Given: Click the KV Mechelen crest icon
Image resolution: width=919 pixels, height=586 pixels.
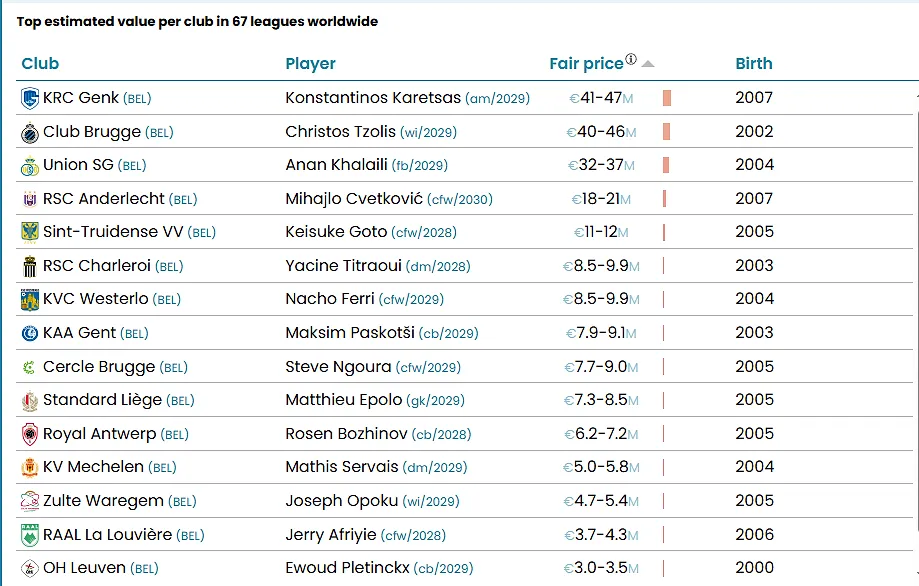Looking at the screenshot, I should [x=29, y=467].
